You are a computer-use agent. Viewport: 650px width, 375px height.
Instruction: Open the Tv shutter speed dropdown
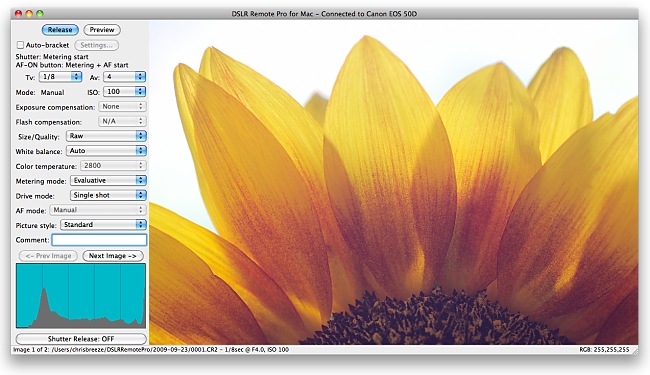coord(61,77)
